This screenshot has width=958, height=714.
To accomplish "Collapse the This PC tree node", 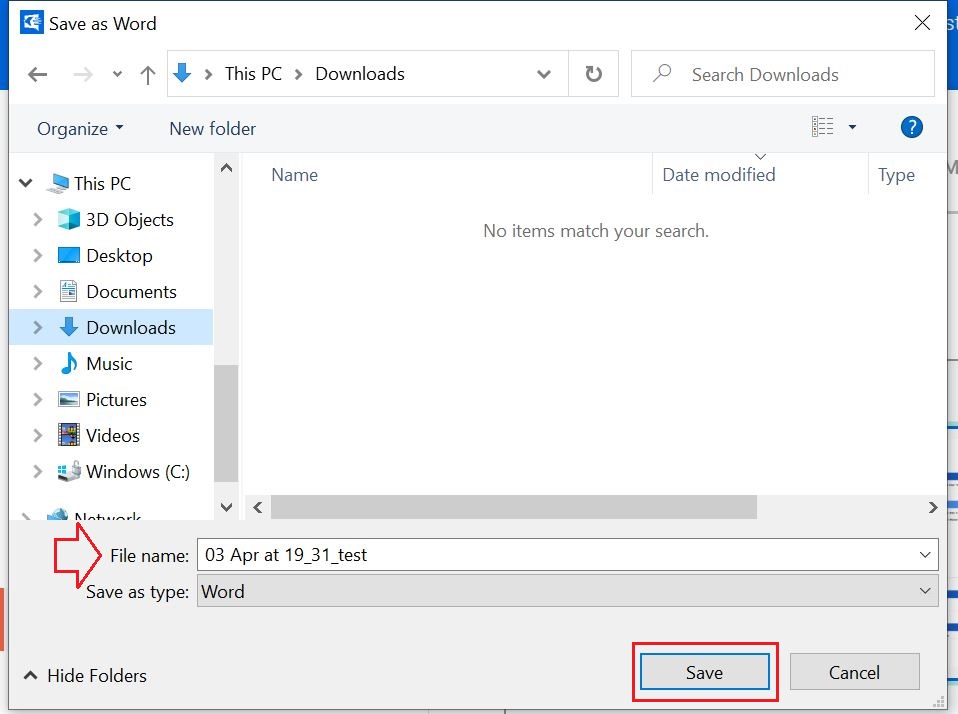I will tap(26, 184).
